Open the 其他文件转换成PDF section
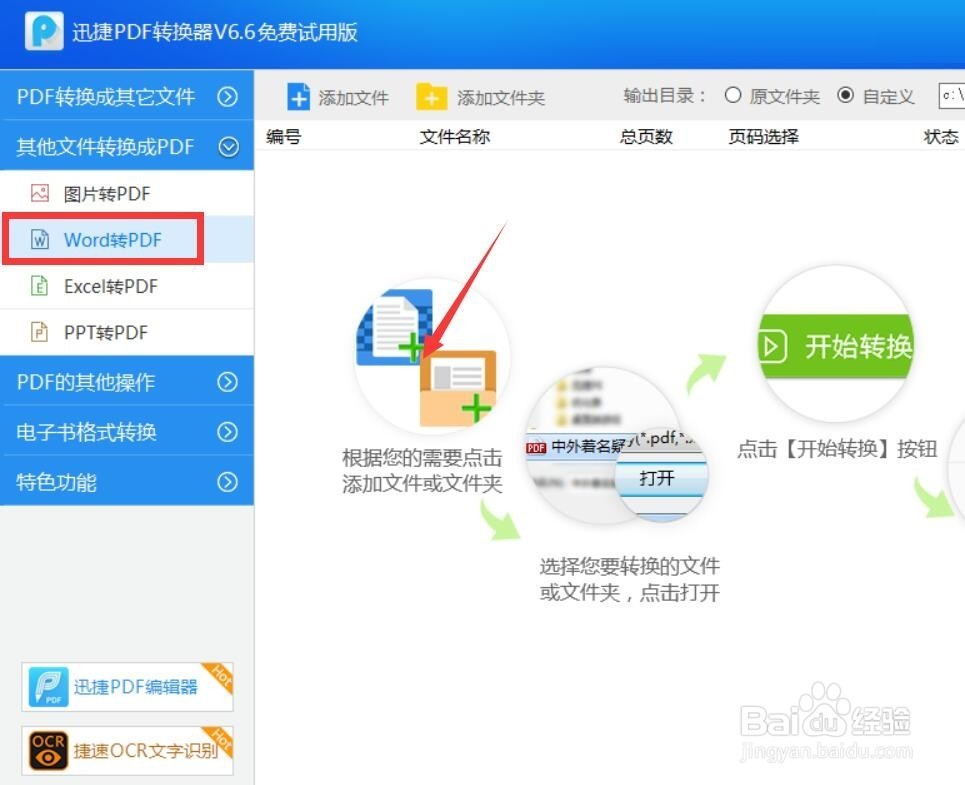965x785 pixels. [x=127, y=146]
